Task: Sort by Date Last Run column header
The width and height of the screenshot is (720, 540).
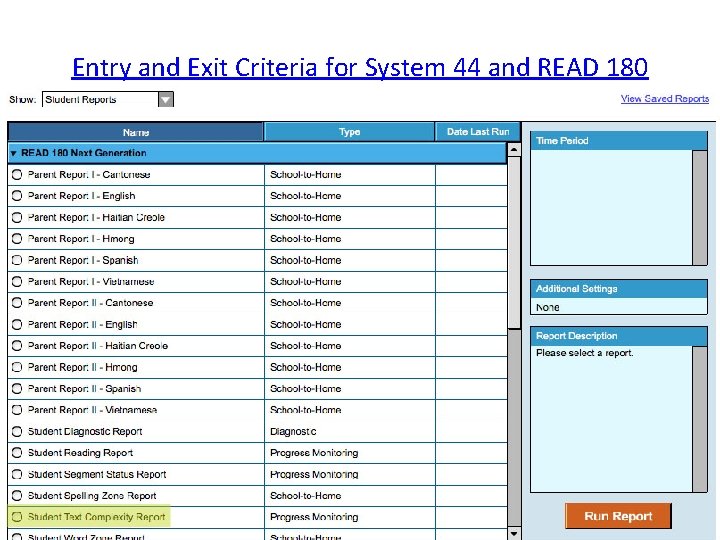Action: 478,132
